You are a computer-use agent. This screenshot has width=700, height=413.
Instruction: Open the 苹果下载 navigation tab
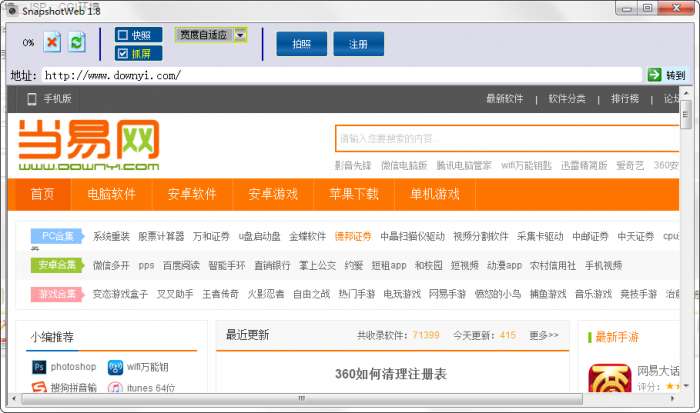354,194
